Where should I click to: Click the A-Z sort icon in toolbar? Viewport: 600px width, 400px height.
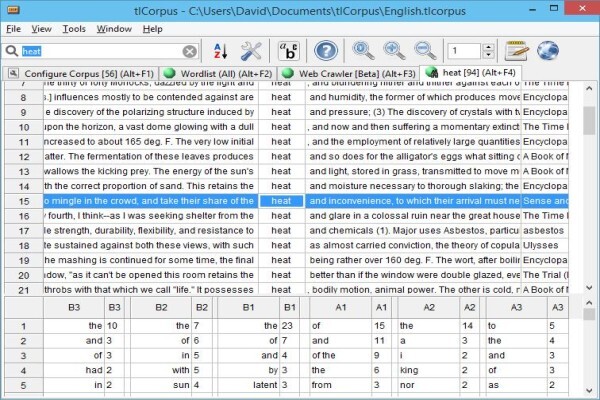click(x=220, y=51)
